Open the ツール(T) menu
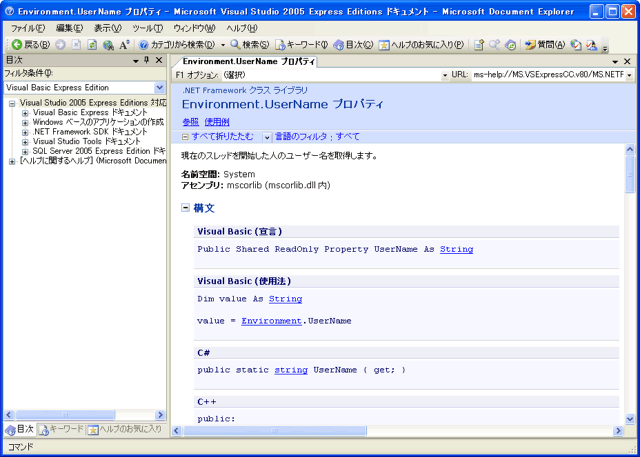The image size is (640, 457). (x=147, y=28)
